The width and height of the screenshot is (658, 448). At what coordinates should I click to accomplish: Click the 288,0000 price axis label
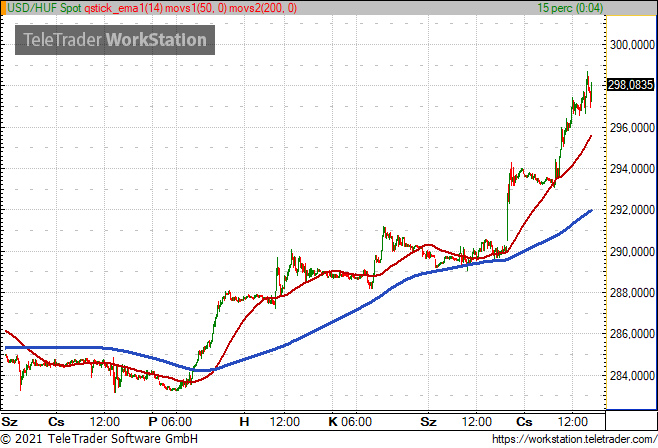point(632,293)
